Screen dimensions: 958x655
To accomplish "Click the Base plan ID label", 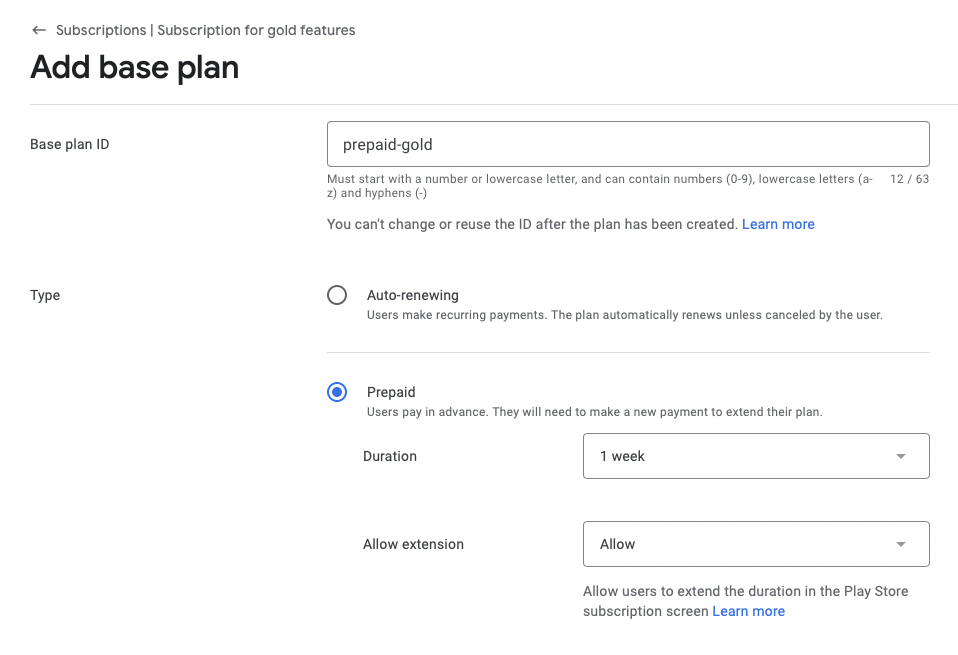I will pos(70,144).
